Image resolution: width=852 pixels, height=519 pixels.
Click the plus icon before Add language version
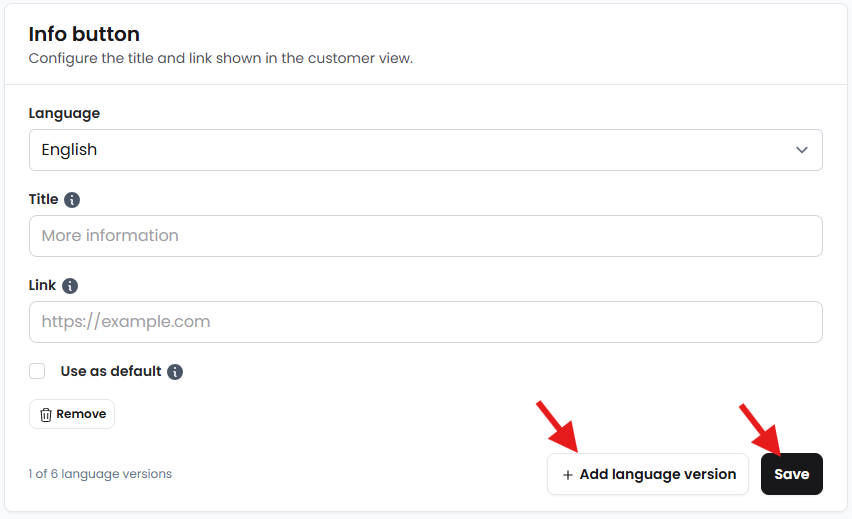(x=568, y=475)
